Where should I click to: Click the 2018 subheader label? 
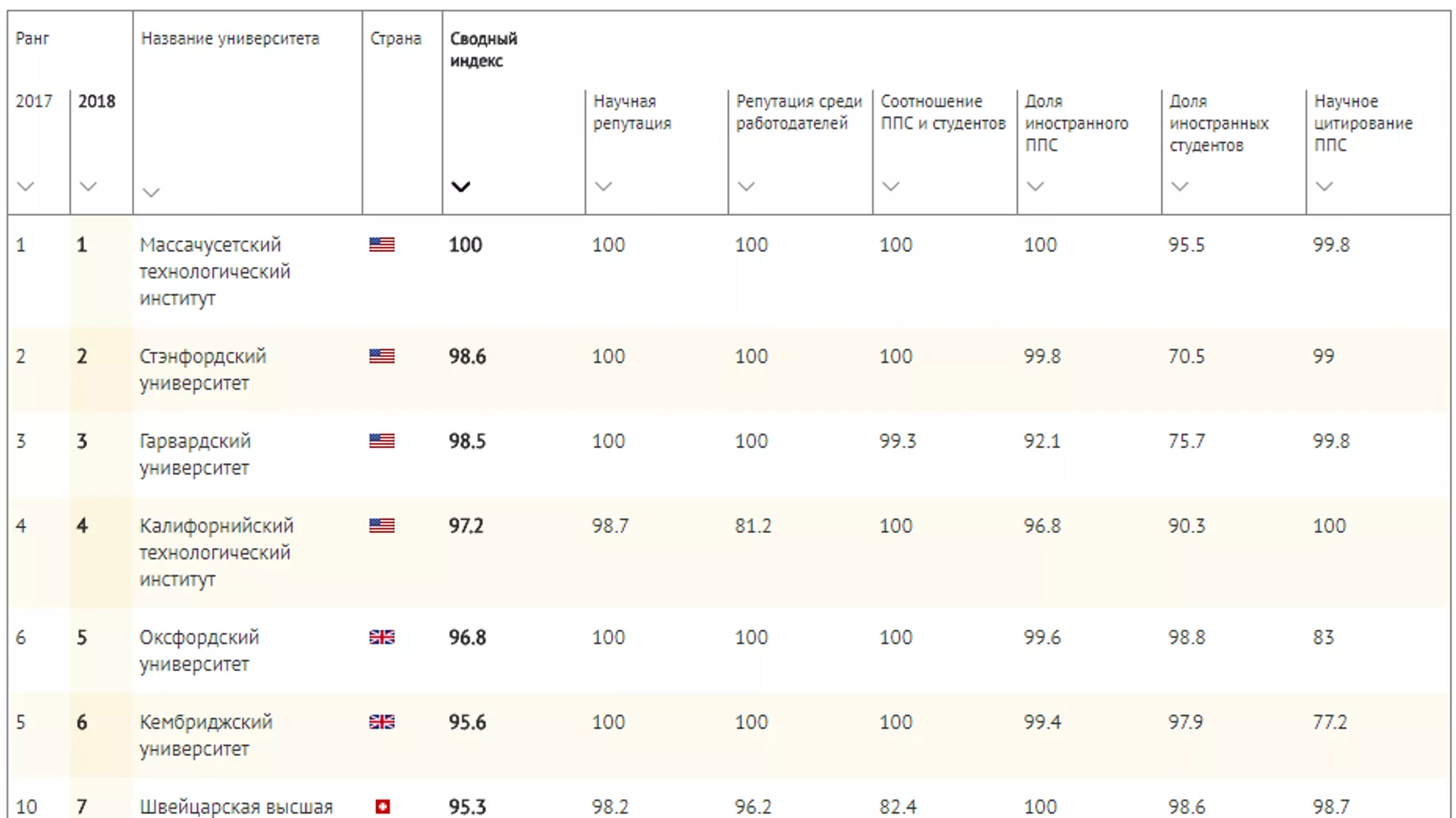[x=97, y=102]
